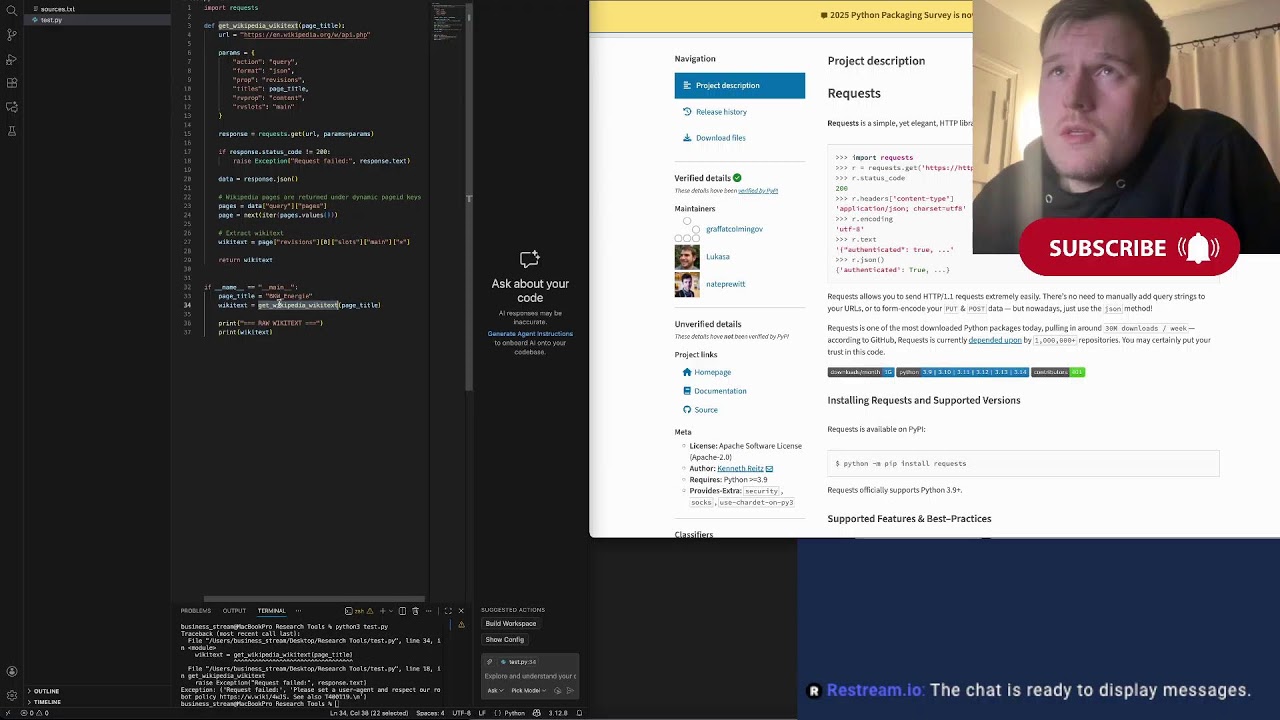This screenshot has height=720, width=1280.
Task: Open the 'depended upon' link
Action: click(x=995, y=340)
